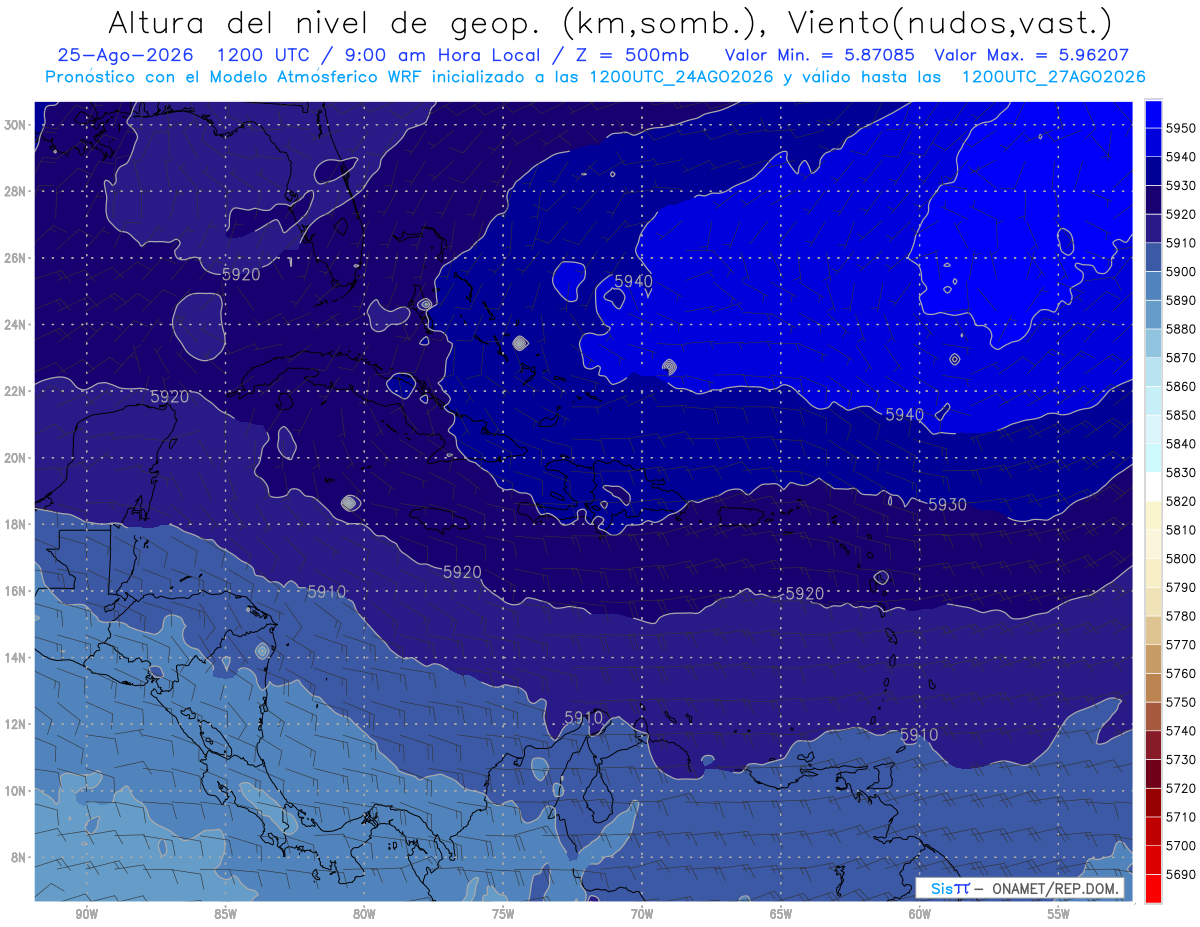Click legend value 5800
The height and width of the screenshot is (927, 1200).
[x=1181, y=558]
